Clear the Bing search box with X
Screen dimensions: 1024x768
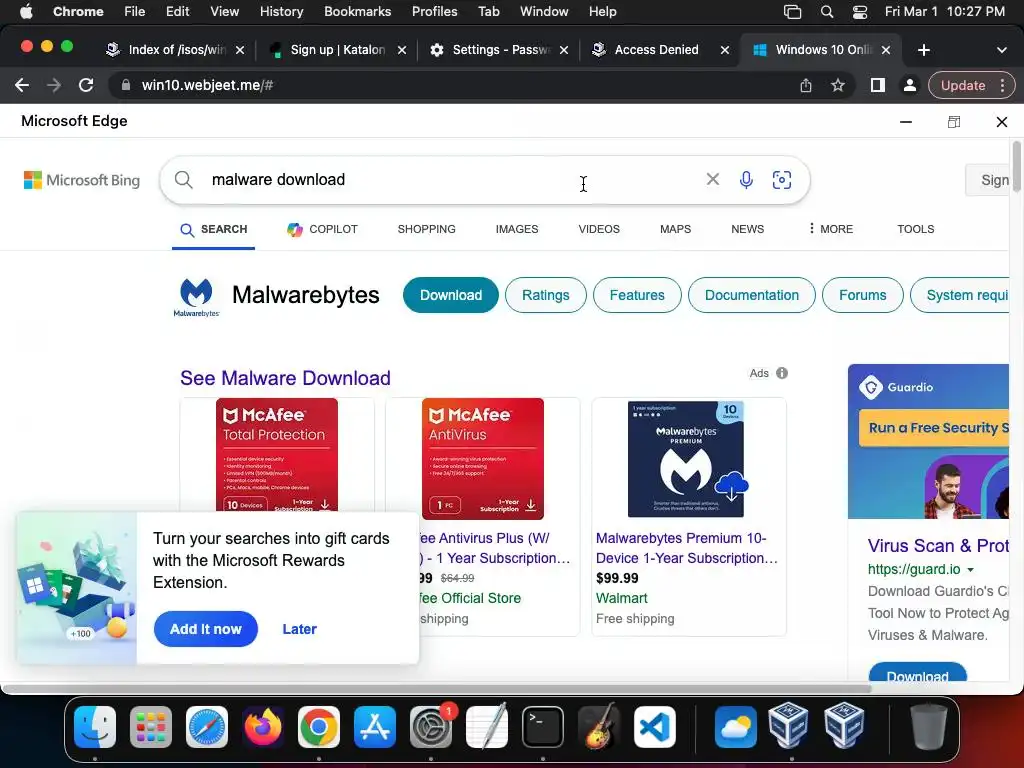coord(712,179)
